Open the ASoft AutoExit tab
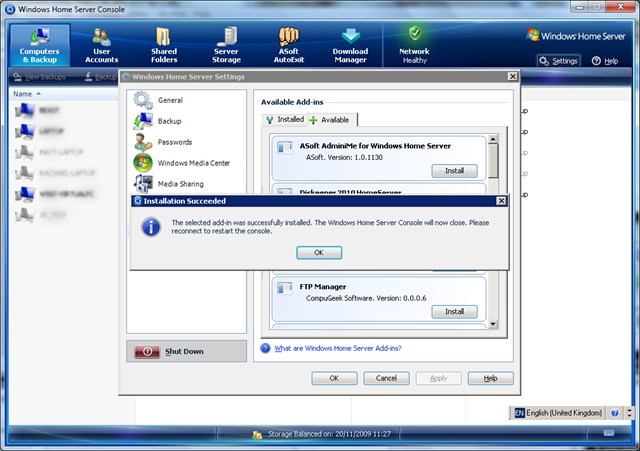Viewport: 640px width, 451px height. point(289,45)
